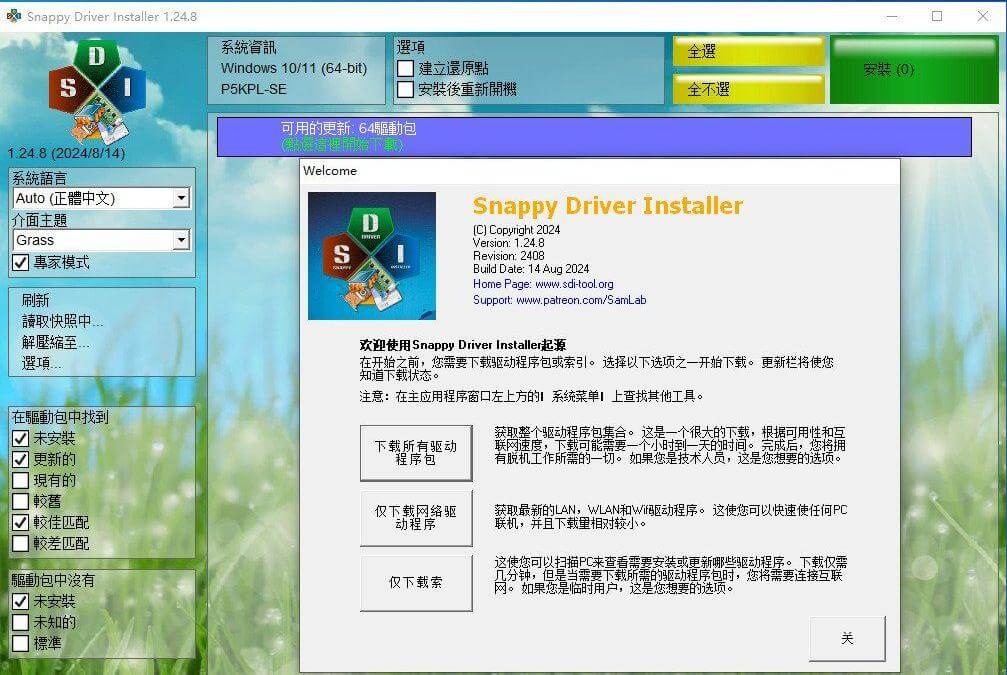The height and width of the screenshot is (675, 1007).
Task: Click 刷新 in the side menu
Action: pos(35,300)
